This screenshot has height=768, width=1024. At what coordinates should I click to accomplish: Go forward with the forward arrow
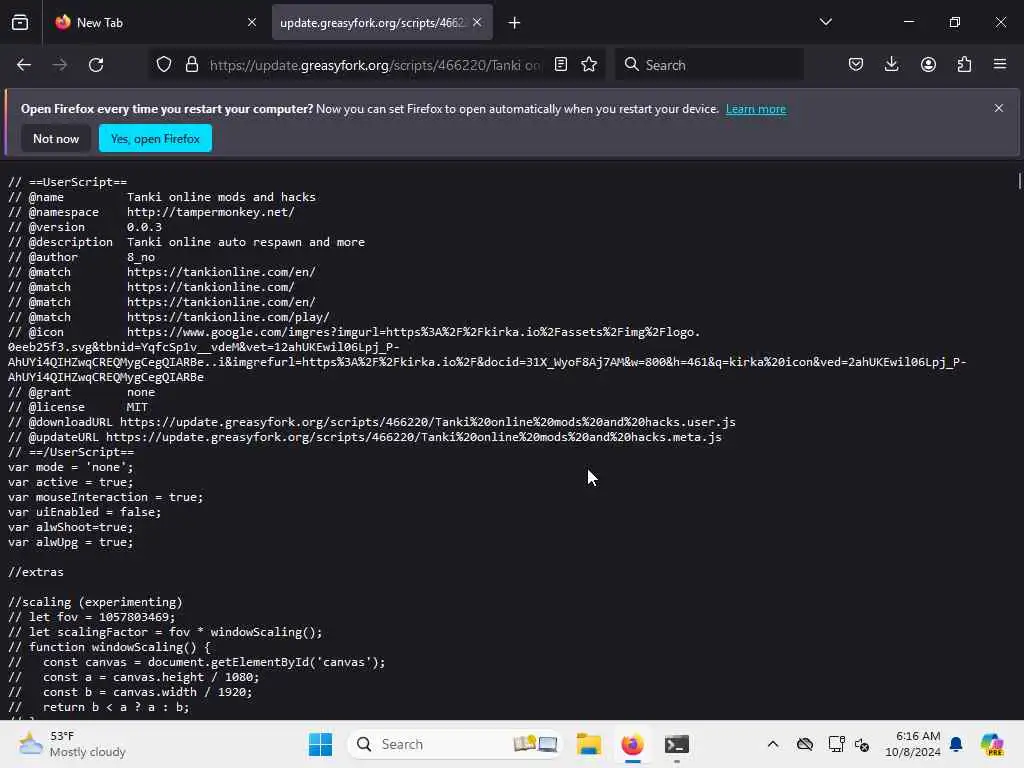click(59, 65)
